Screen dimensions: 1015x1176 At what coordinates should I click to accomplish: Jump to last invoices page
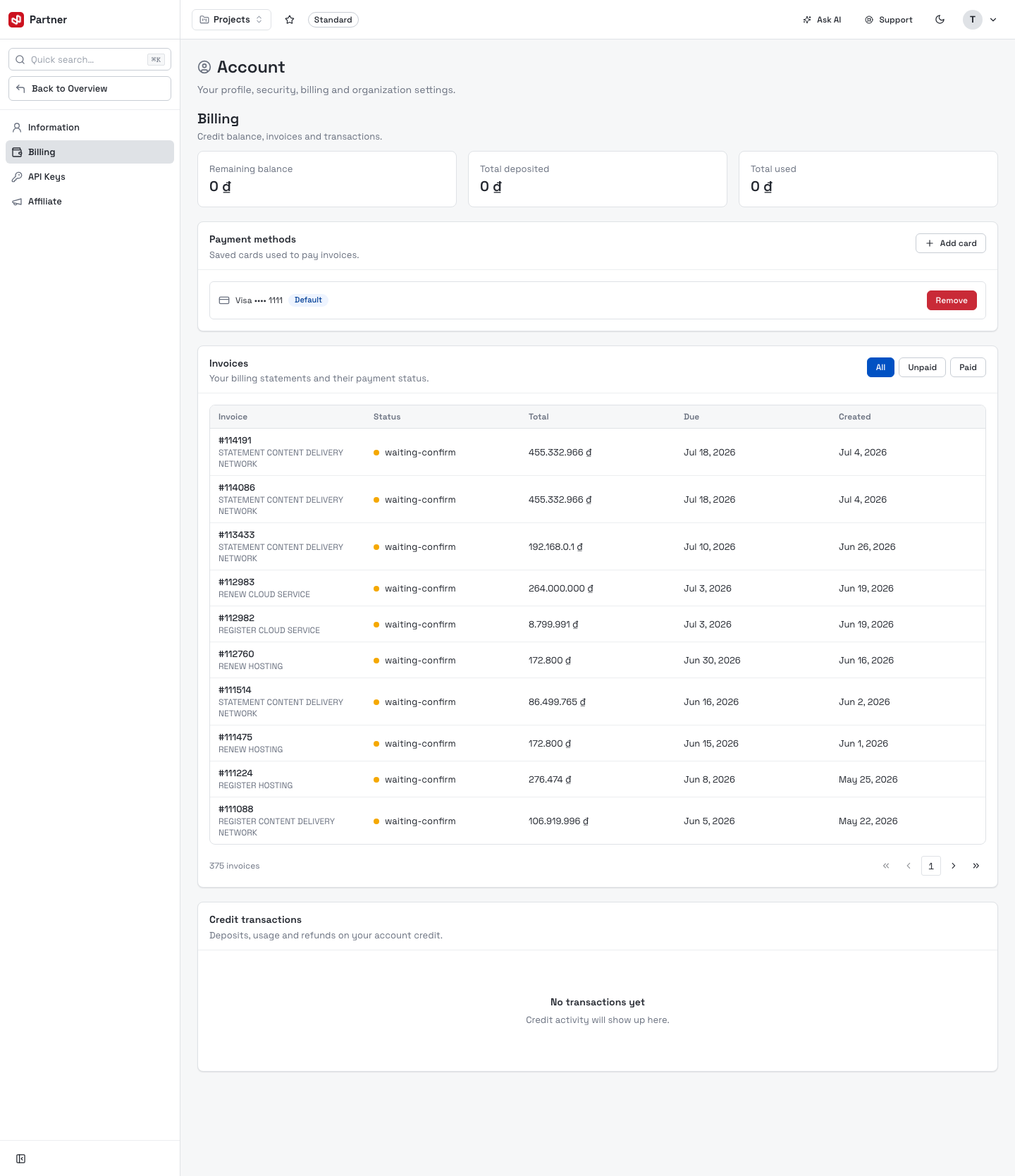click(976, 866)
